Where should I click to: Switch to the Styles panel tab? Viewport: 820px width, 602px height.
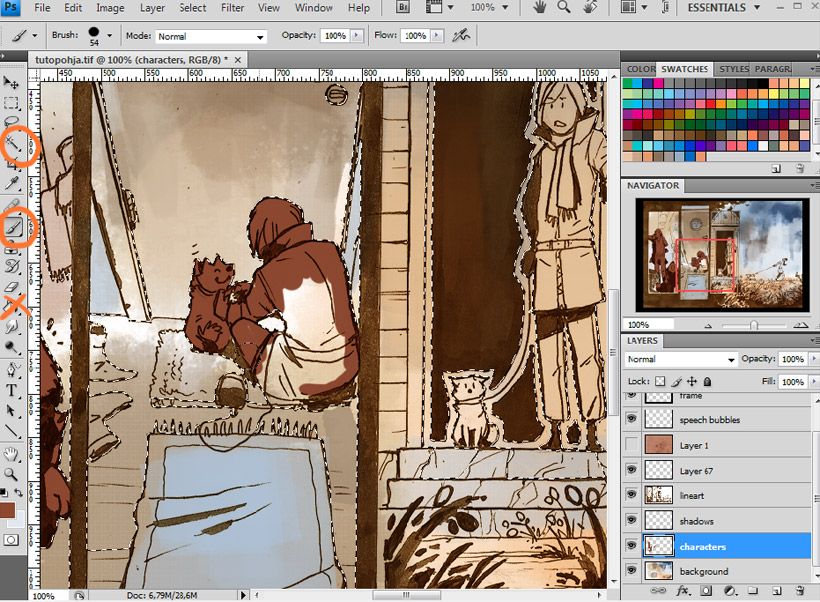733,69
